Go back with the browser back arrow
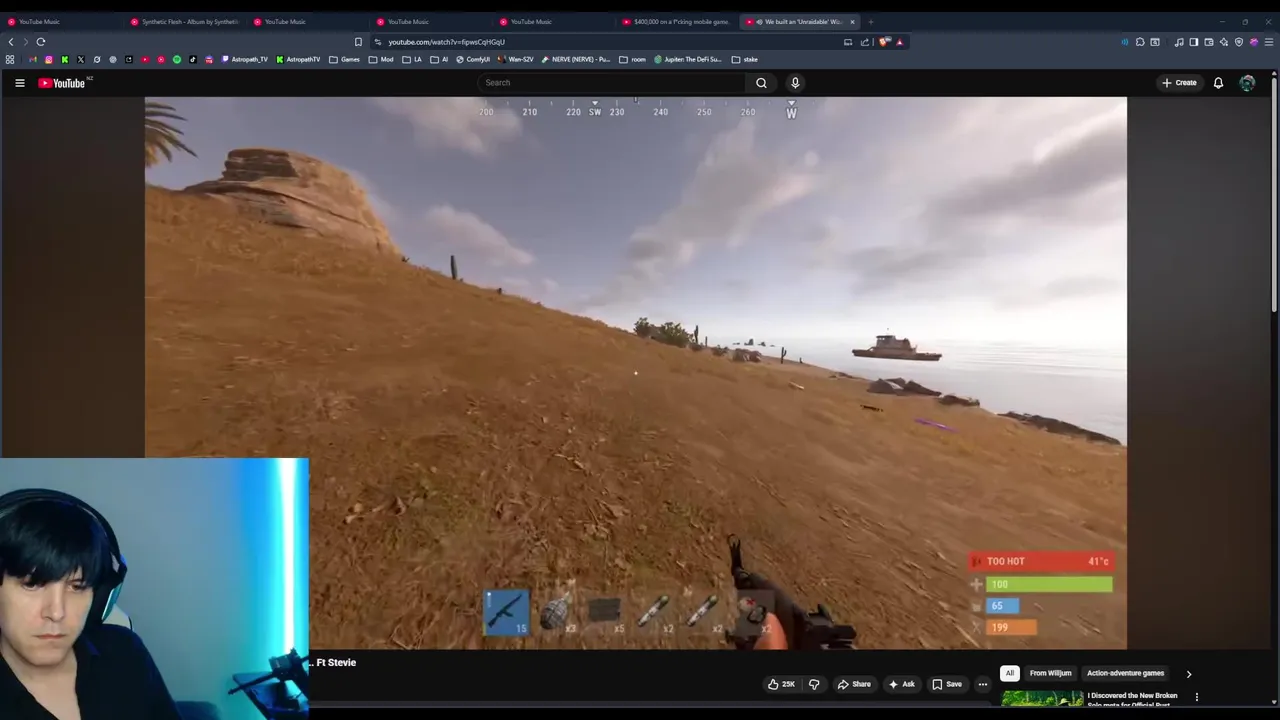This screenshot has height=720, width=1280. 11,42
